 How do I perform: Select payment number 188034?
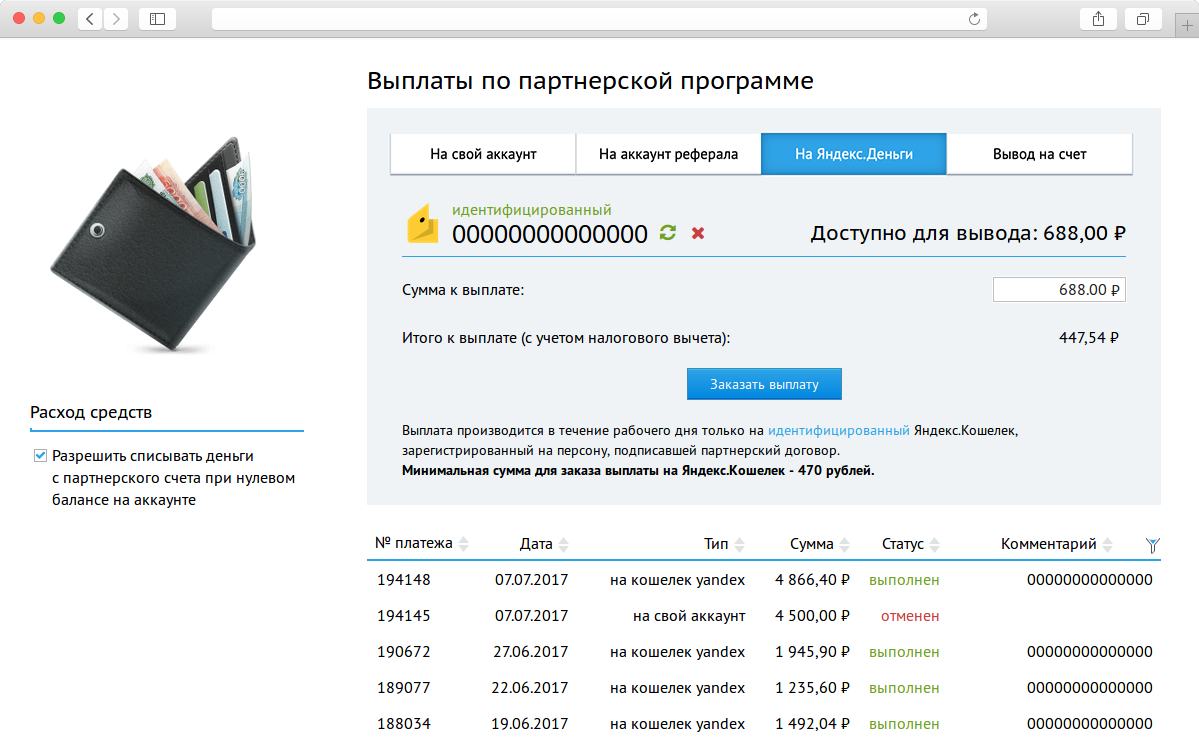point(404,723)
